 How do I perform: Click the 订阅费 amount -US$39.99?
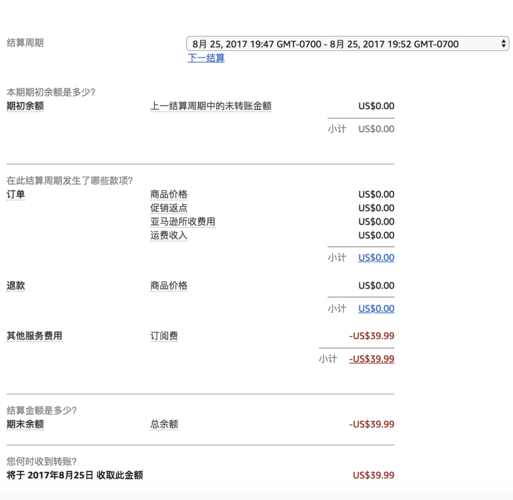point(372,336)
